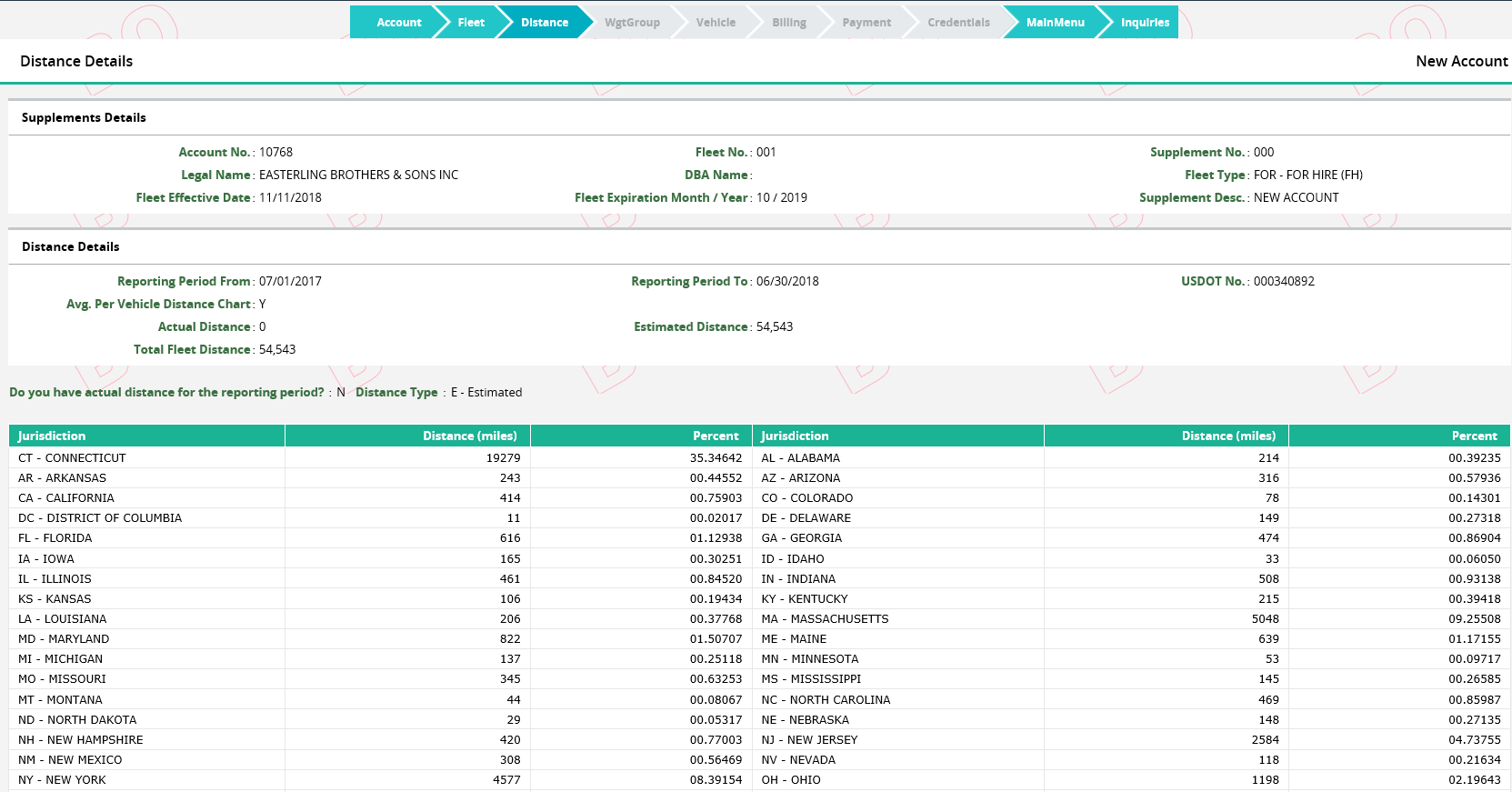
Task: Click USDOT number 000340892
Action: 1284,281
